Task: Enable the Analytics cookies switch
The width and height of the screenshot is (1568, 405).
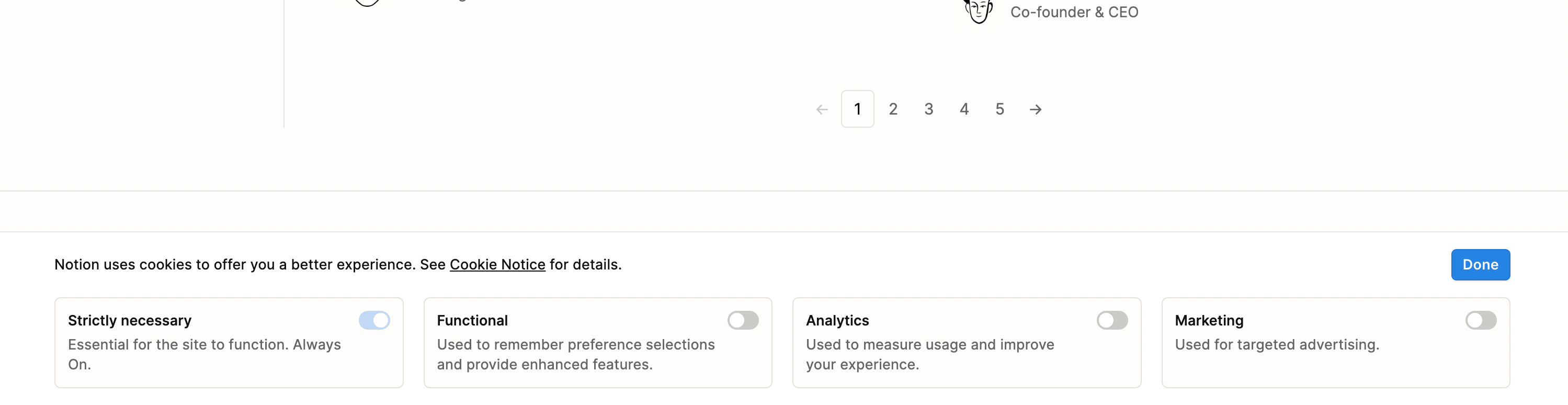Action: (x=1111, y=320)
